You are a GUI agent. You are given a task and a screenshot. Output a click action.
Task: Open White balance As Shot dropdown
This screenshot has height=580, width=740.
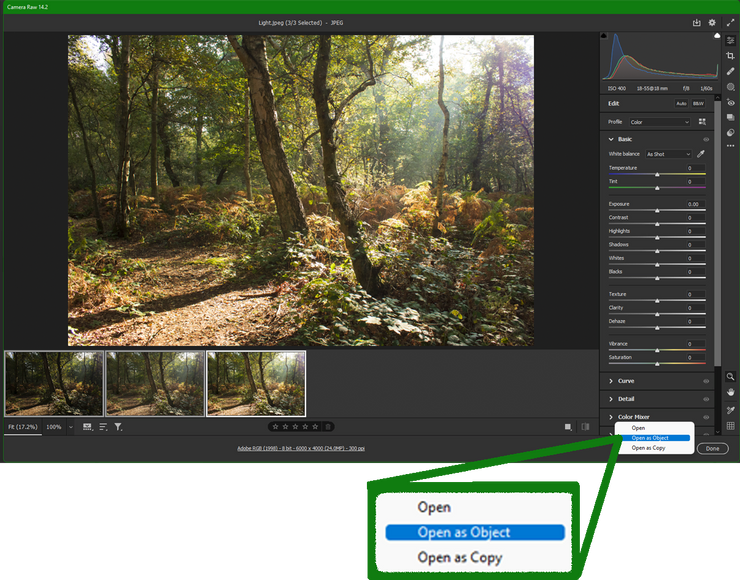point(668,154)
